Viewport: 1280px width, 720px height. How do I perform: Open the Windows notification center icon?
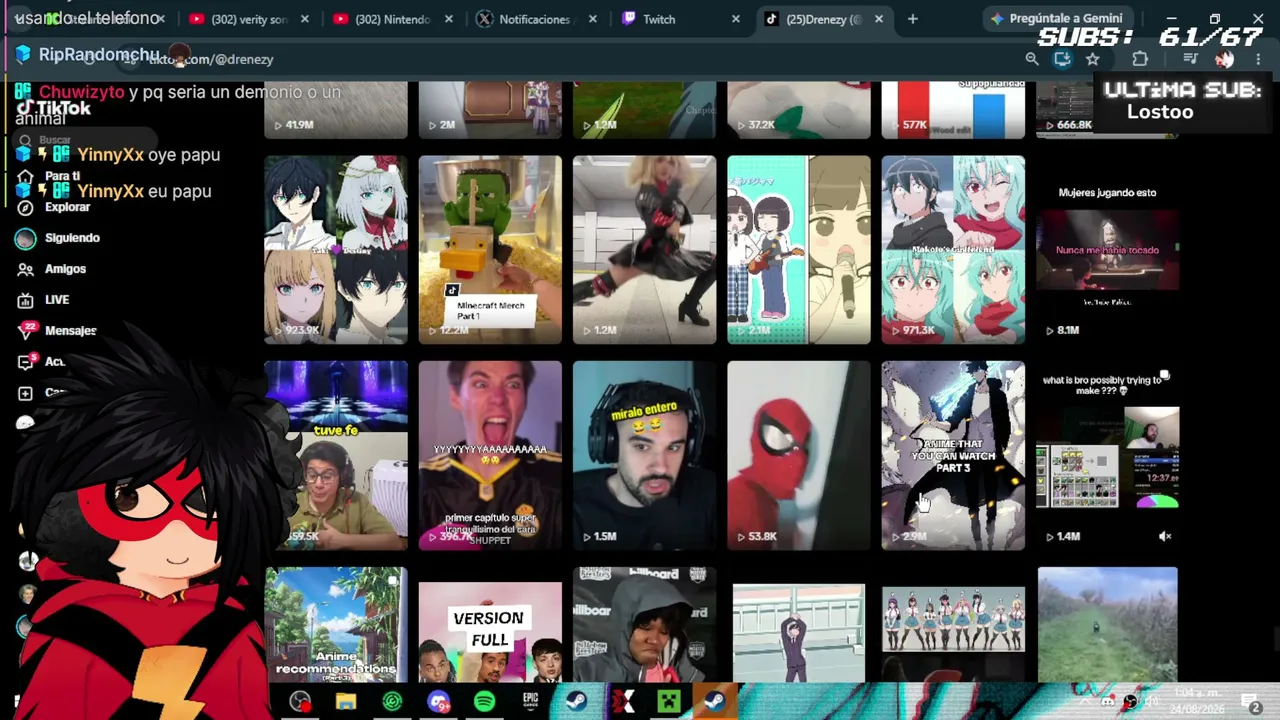(1250, 702)
